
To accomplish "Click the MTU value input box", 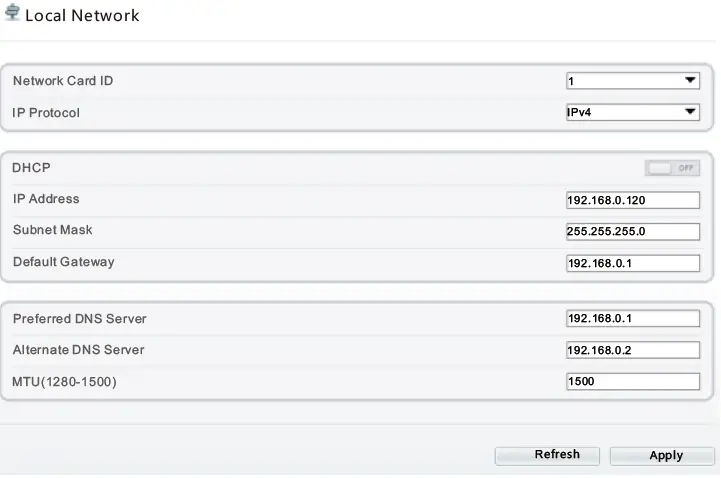I will click(x=632, y=382).
